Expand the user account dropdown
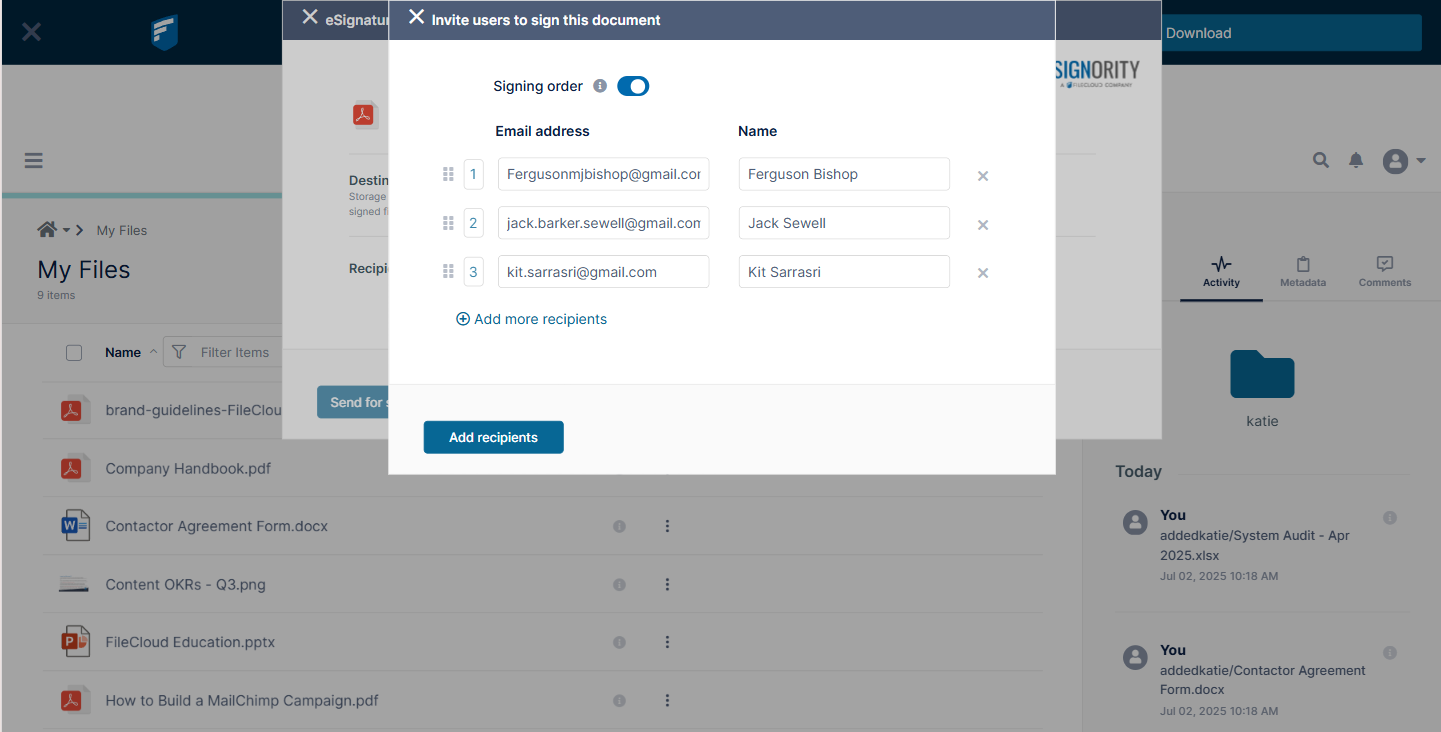The image size is (1441, 732). click(1403, 161)
